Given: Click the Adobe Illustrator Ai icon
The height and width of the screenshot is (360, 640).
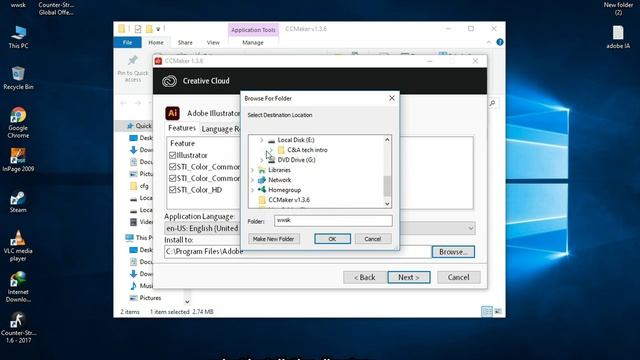Looking at the screenshot, I should tap(172, 113).
